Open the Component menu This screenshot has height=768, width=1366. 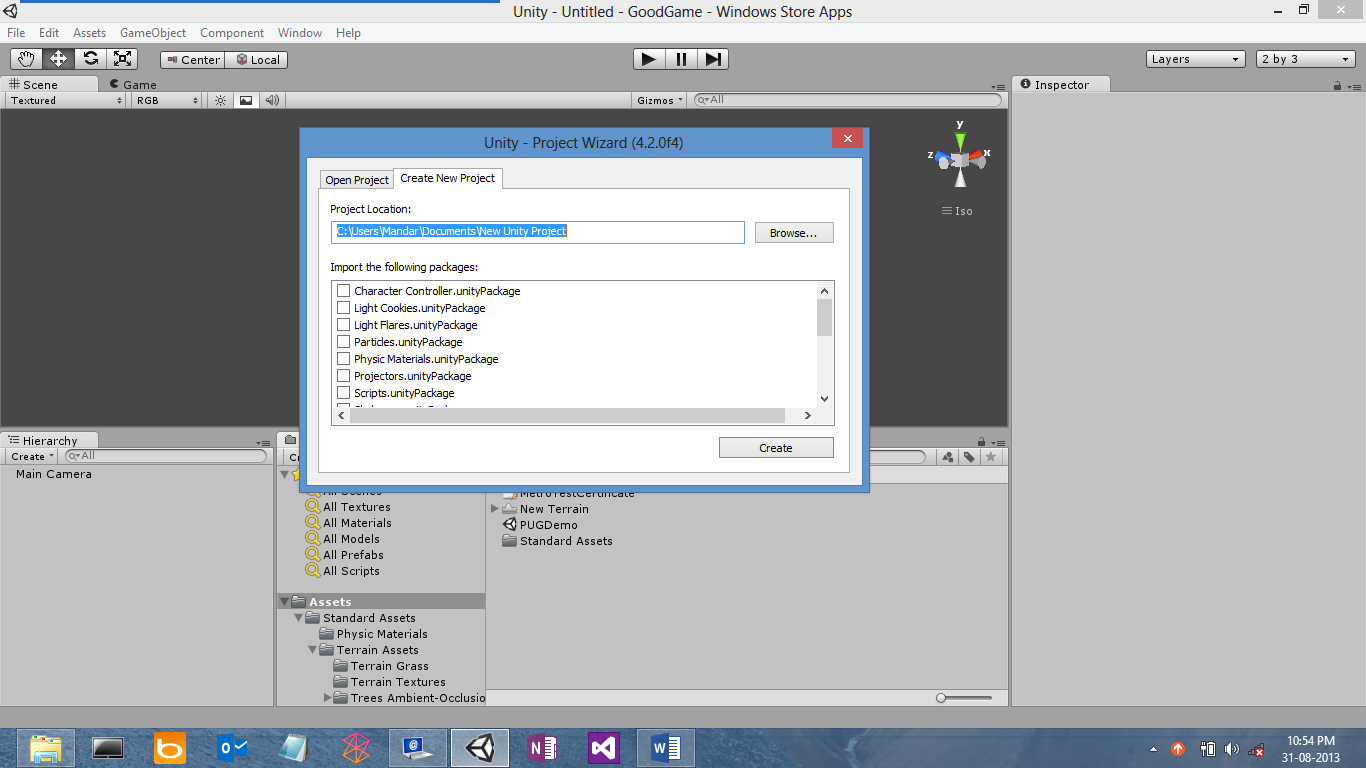[x=232, y=33]
